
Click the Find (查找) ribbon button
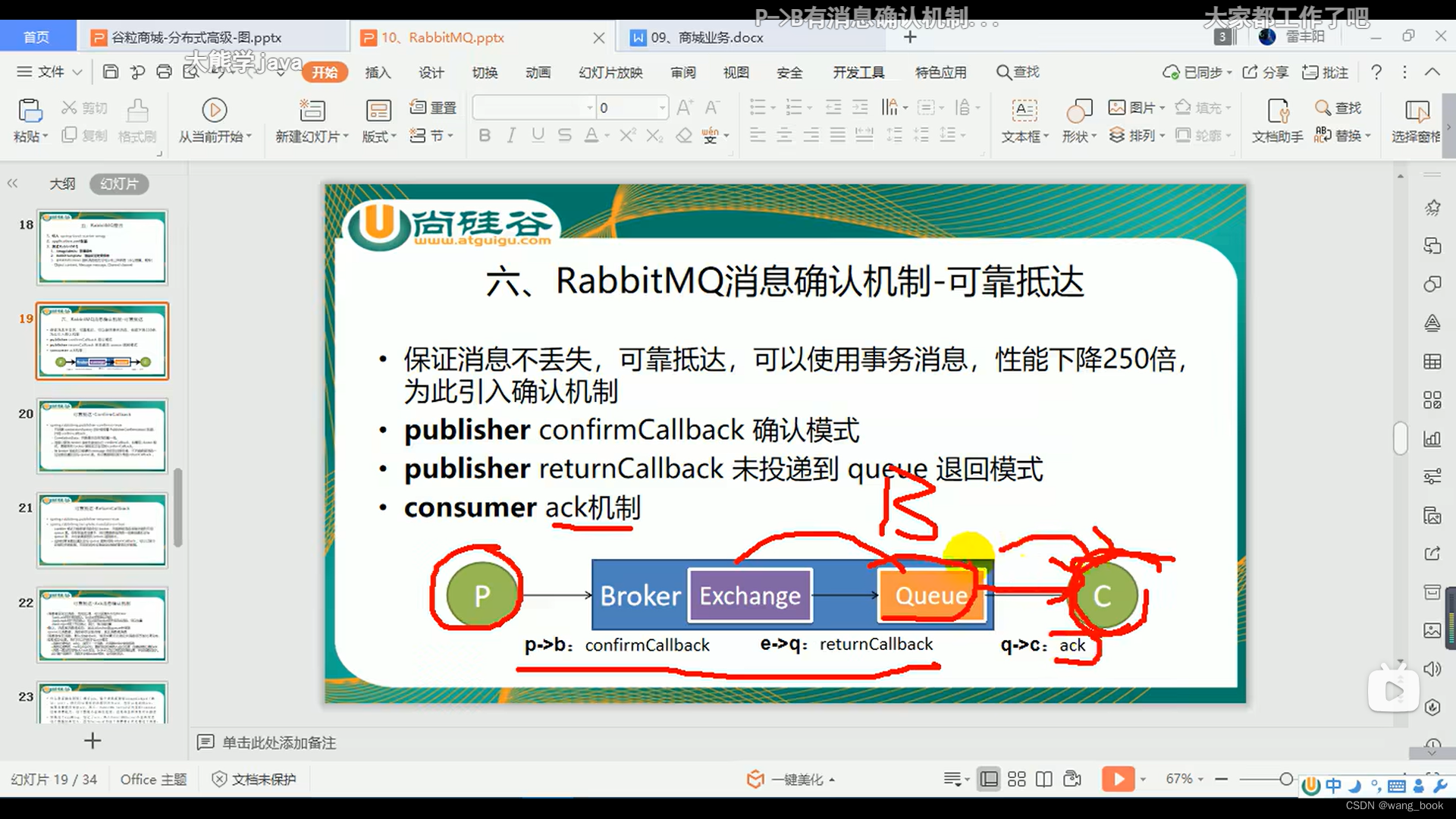point(1338,108)
